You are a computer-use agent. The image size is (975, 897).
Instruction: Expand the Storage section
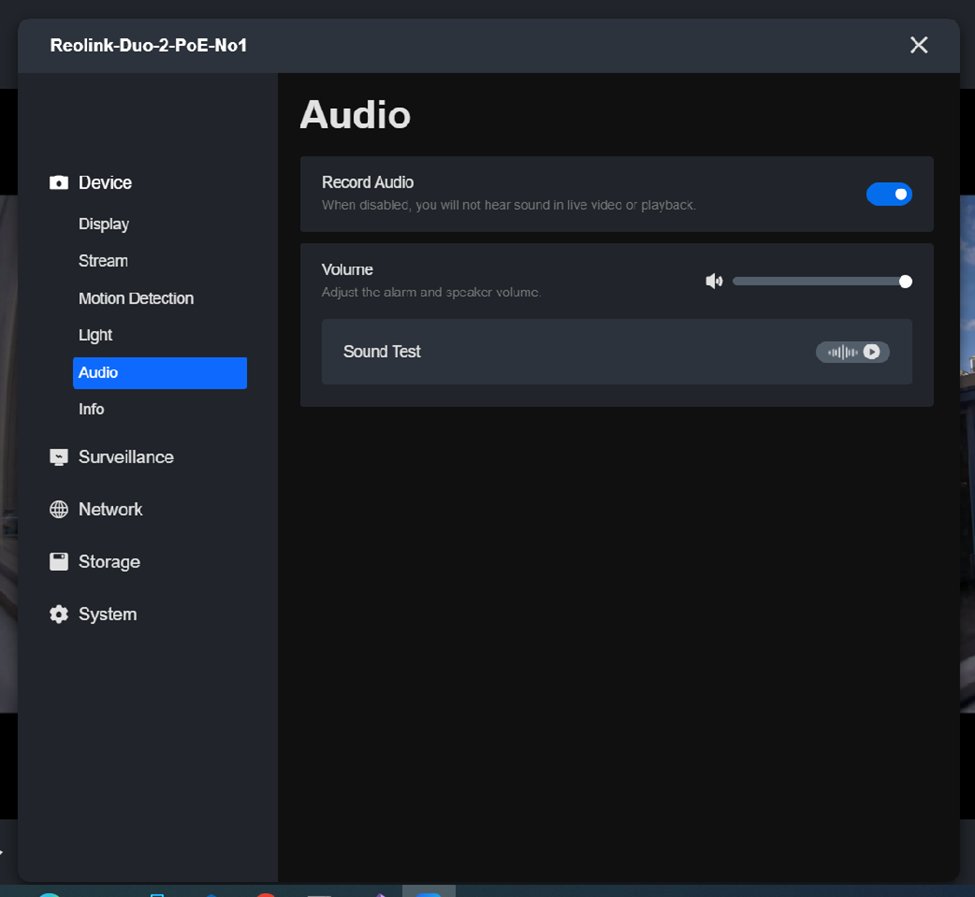click(109, 562)
